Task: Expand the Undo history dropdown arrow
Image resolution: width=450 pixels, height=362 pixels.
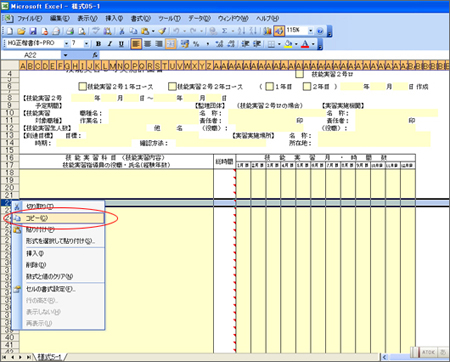Action: 184,31
